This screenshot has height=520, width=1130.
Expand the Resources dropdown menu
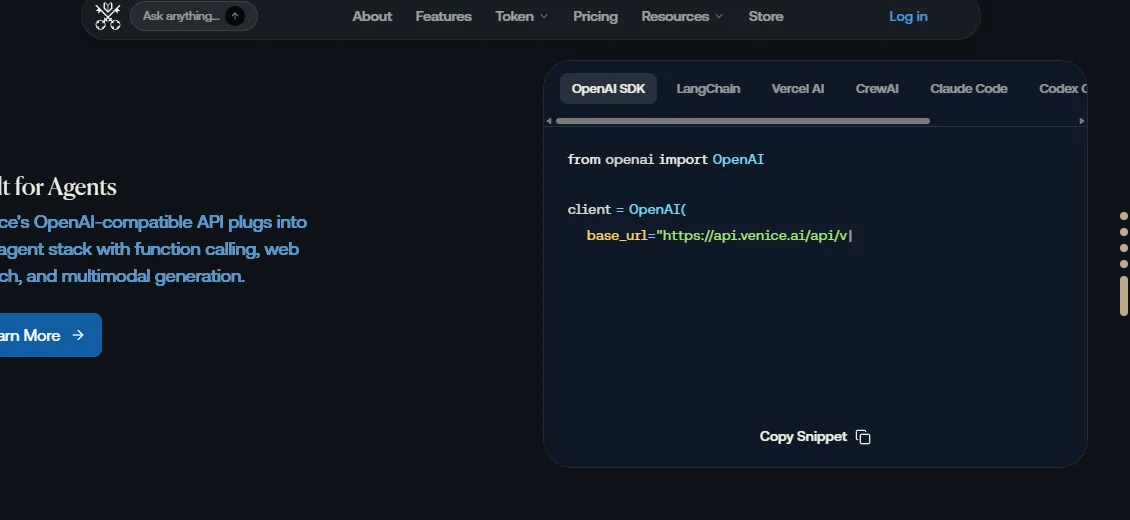click(x=682, y=16)
